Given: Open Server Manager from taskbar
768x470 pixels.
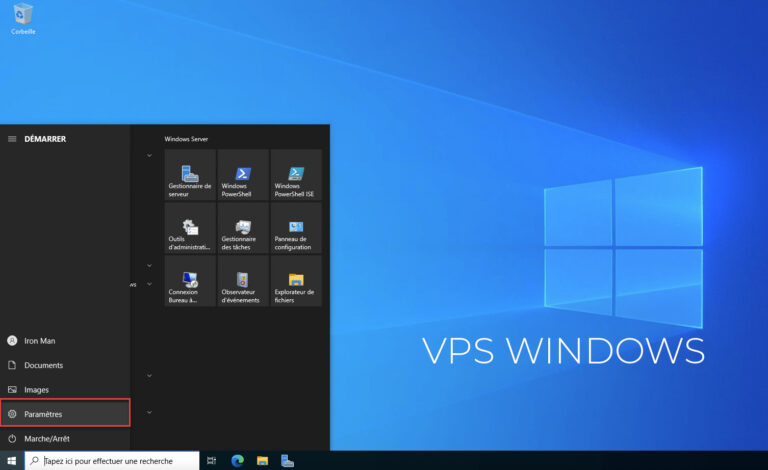Looking at the screenshot, I should pyautogui.click(x=288, y=461).
